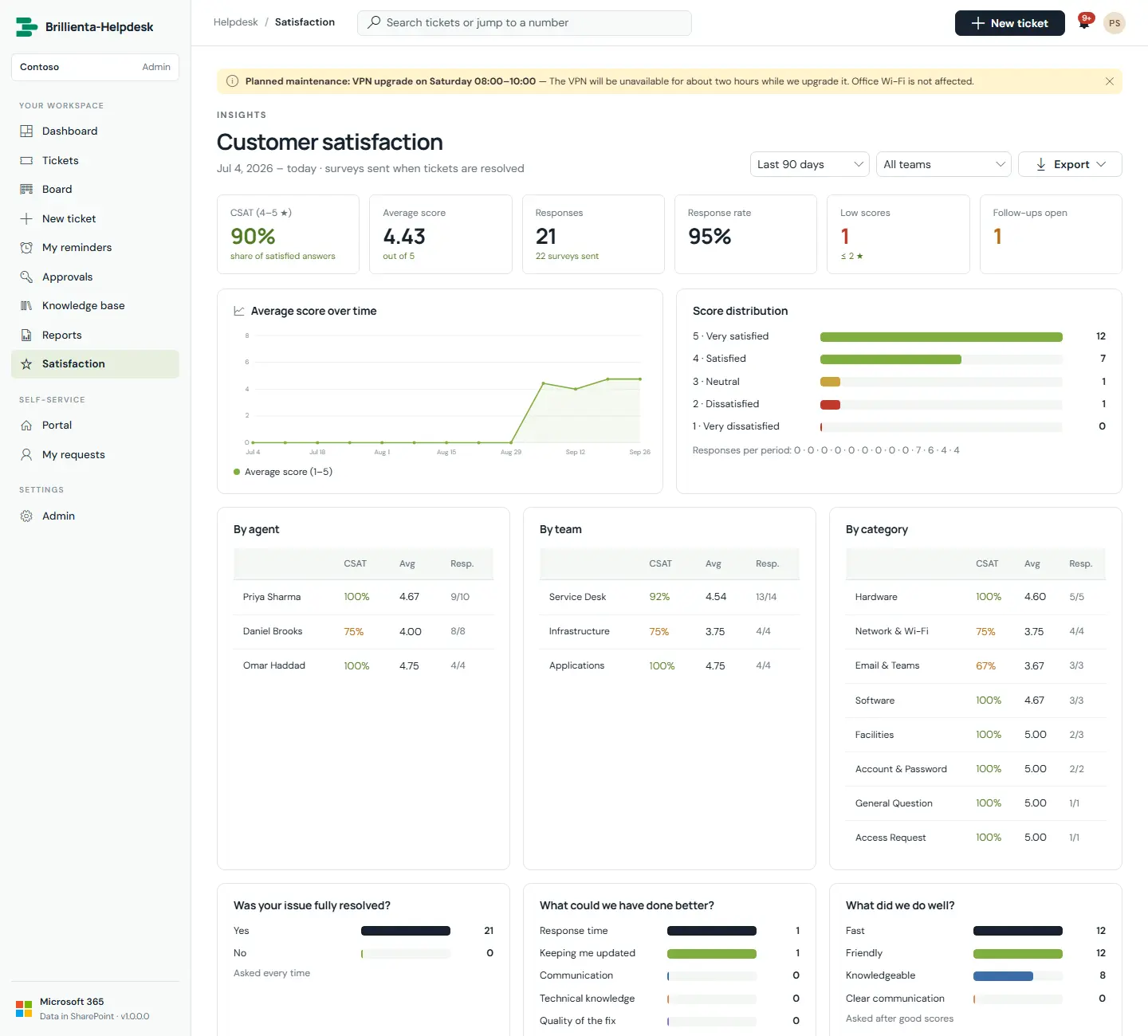
Task: Click the Follow-ups open card
Action: (1051, 234)
